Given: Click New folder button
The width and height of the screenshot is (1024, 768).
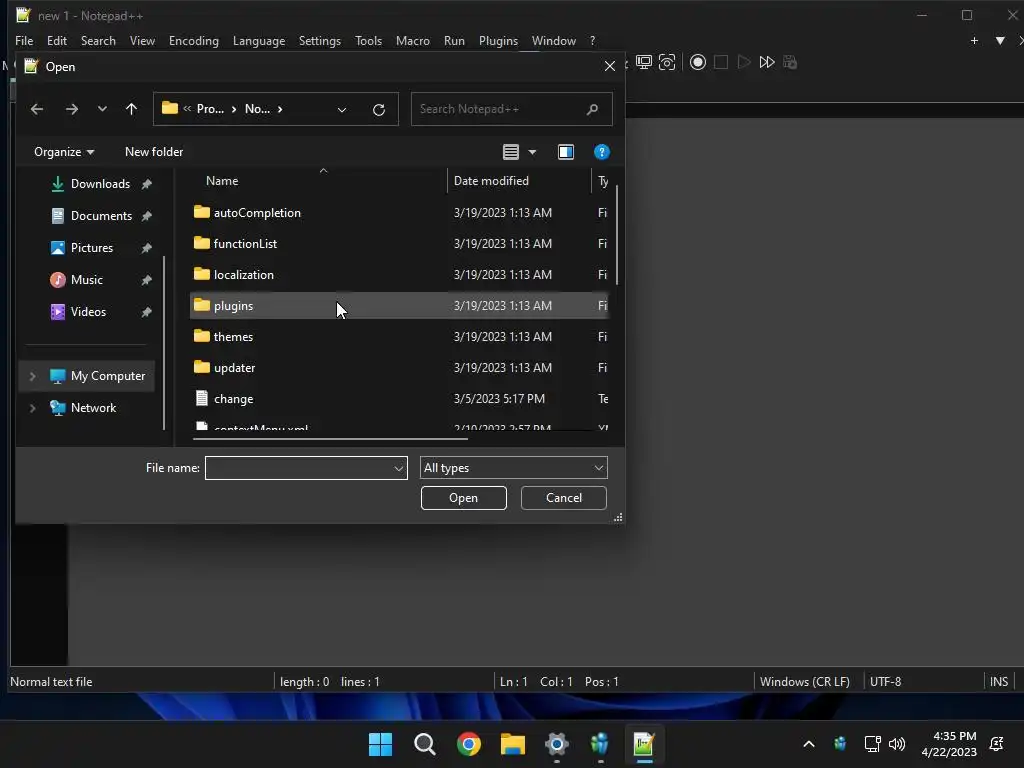Looking at the screenshot, I should [x=154, y=152].
